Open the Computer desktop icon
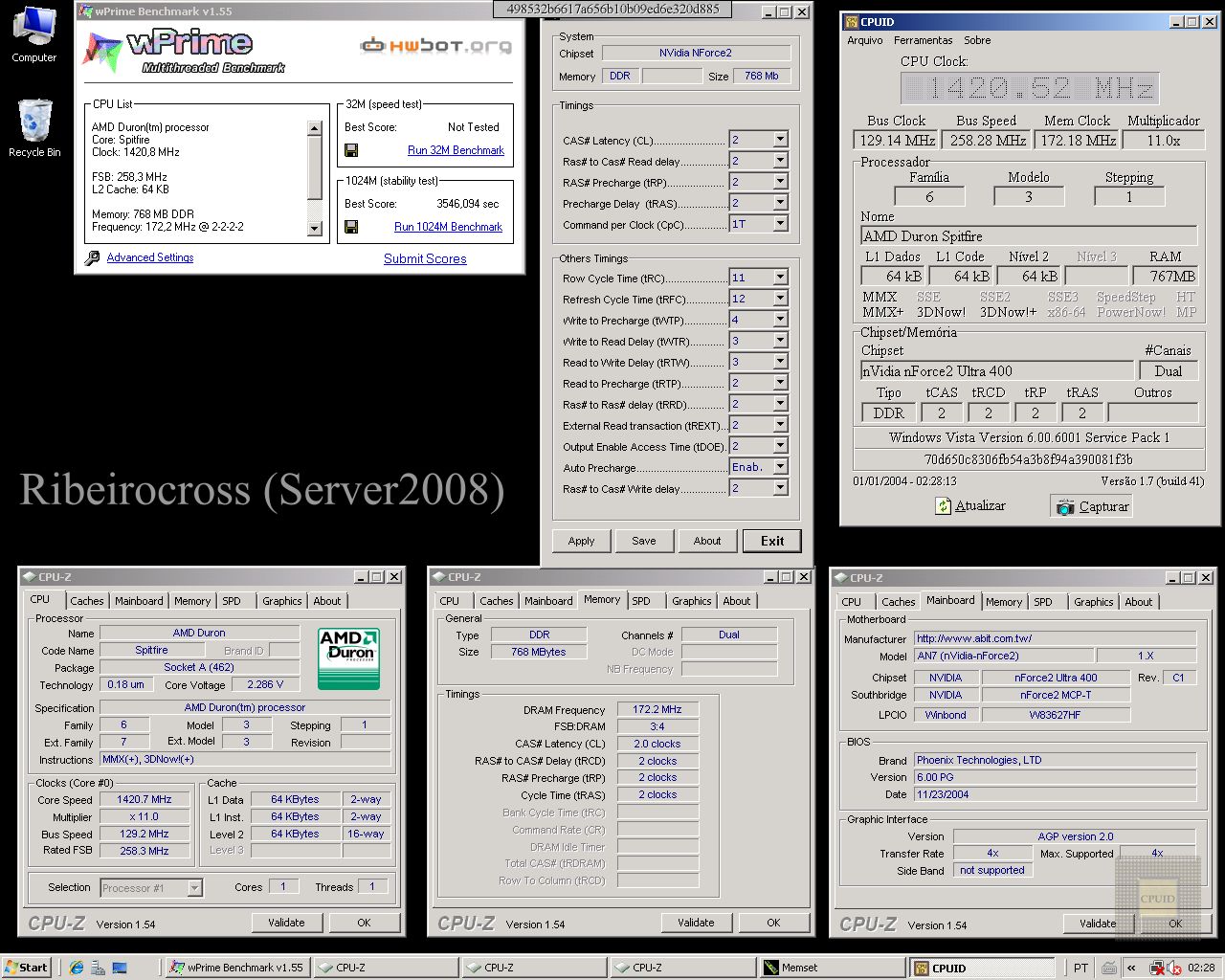 (x=34, y=29)
